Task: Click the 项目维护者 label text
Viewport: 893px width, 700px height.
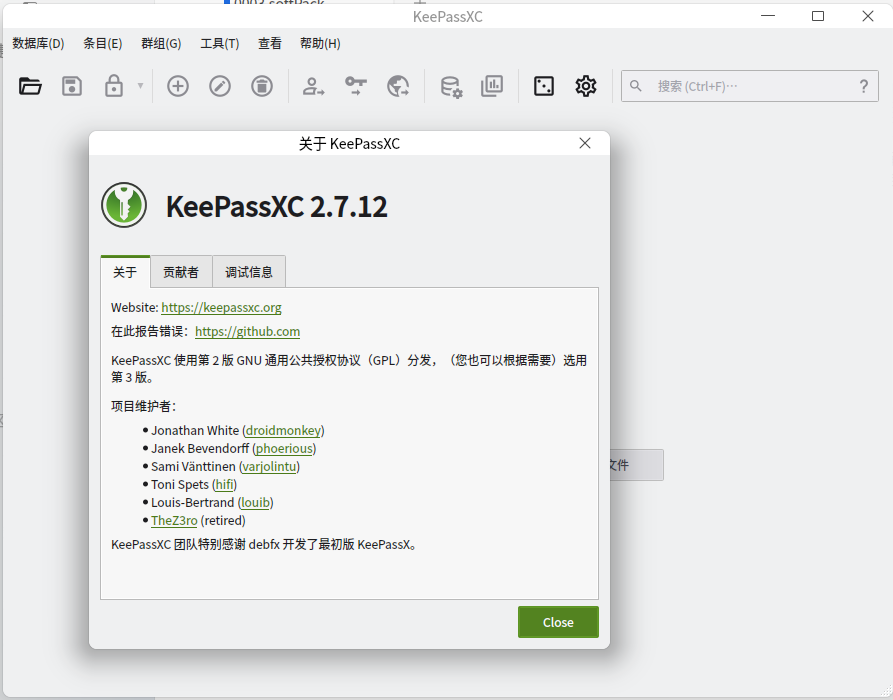Action: tap(144, 406)
